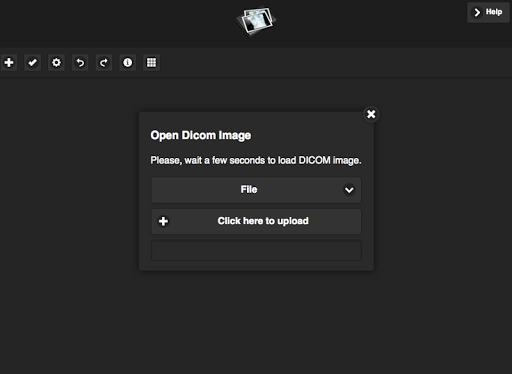The height and width of the screenshot is (374, 512).
Task: Redo the action with the toolbar arrow
Action: pyautogui.click(x=104, y=62)
